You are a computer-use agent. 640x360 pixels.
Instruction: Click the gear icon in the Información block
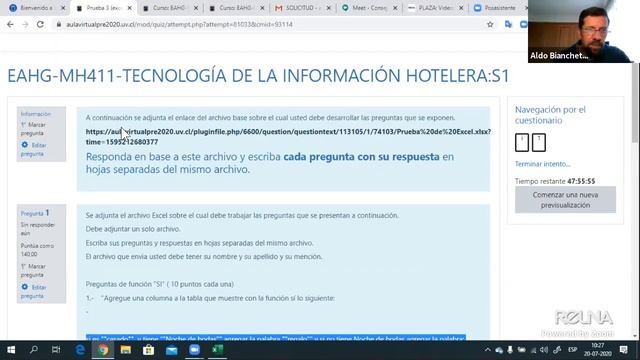click(24, 145)
